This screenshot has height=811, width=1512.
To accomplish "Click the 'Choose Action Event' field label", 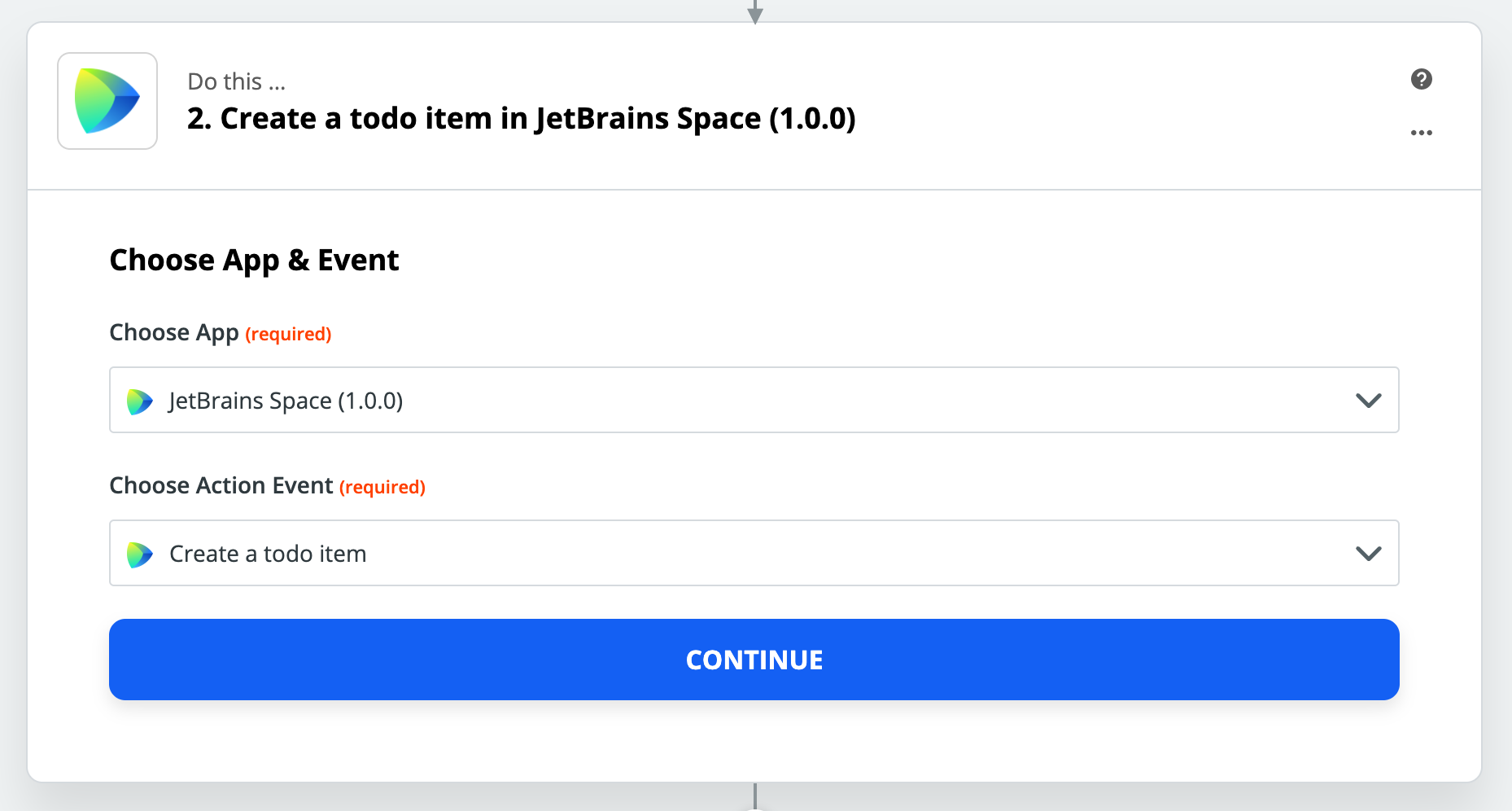I will [x=221, y=486].
